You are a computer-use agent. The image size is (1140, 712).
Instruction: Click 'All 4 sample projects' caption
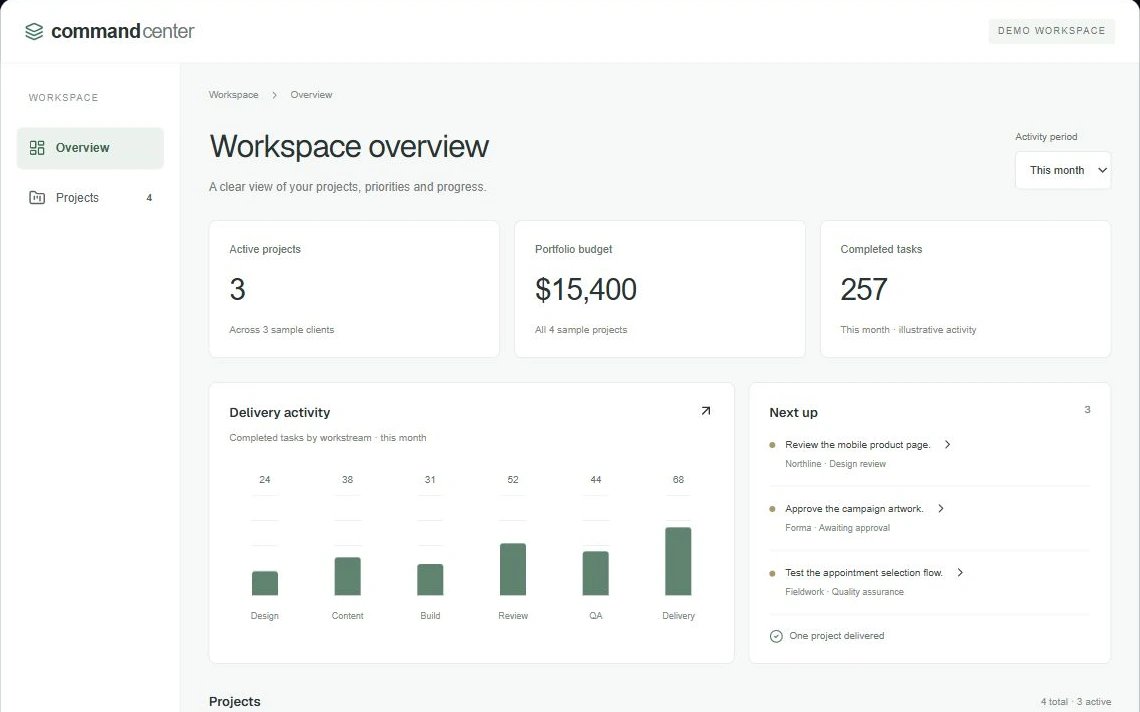[581, 329]
